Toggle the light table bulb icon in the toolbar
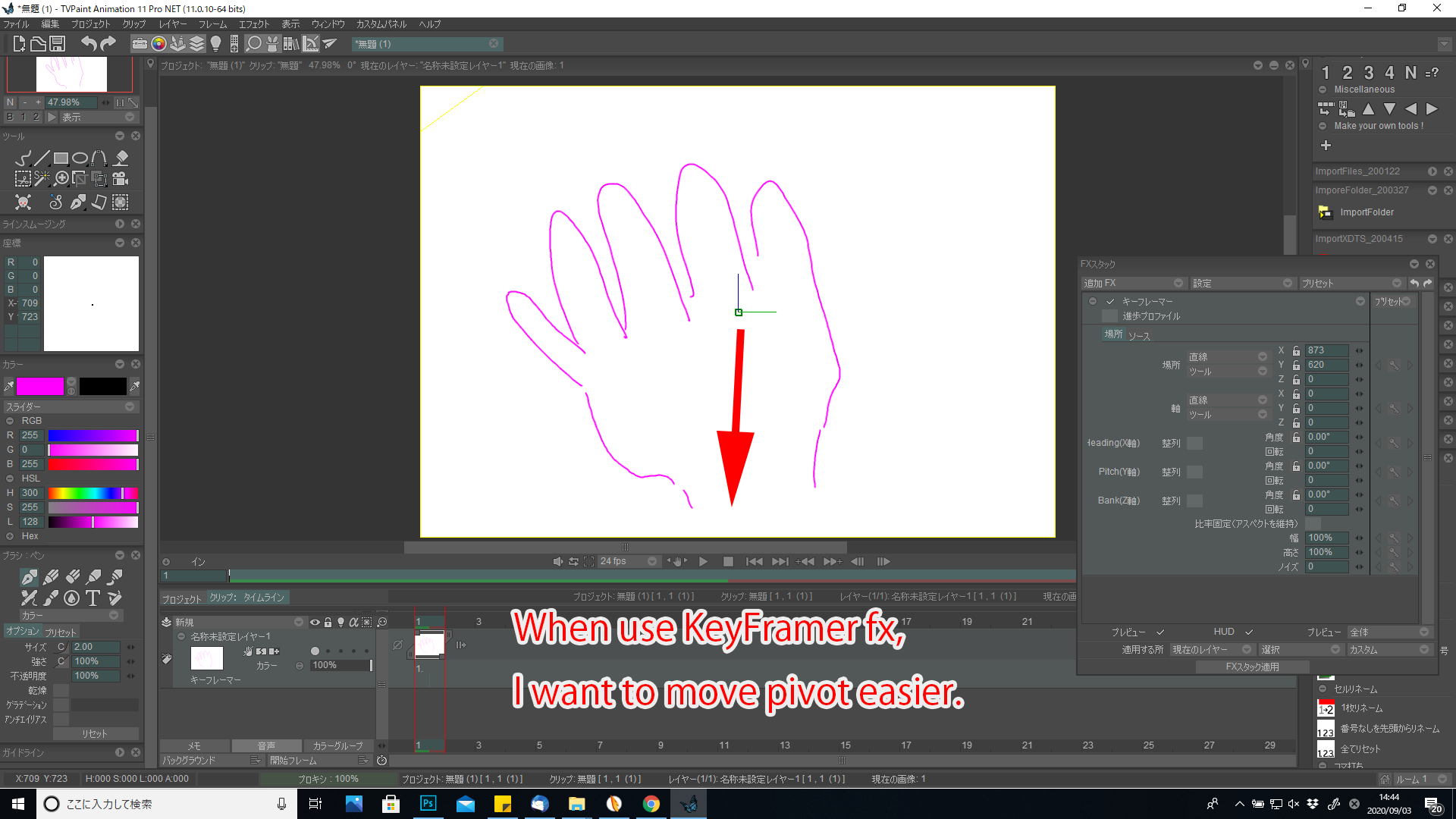 215,44
